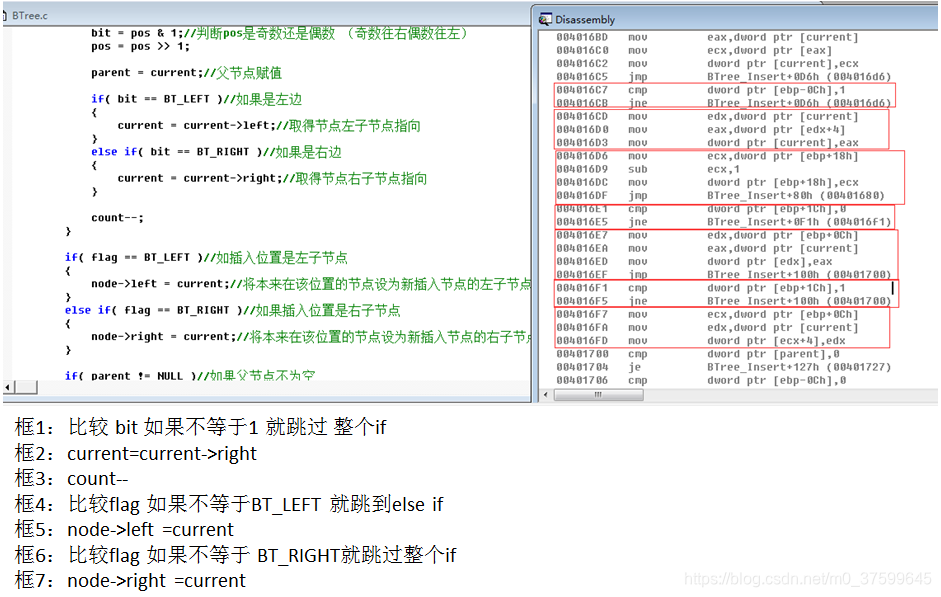This screenshot has height=597, width=941.
Task: Click the line 'current = current->left;'
Action: tap(269, 125)
